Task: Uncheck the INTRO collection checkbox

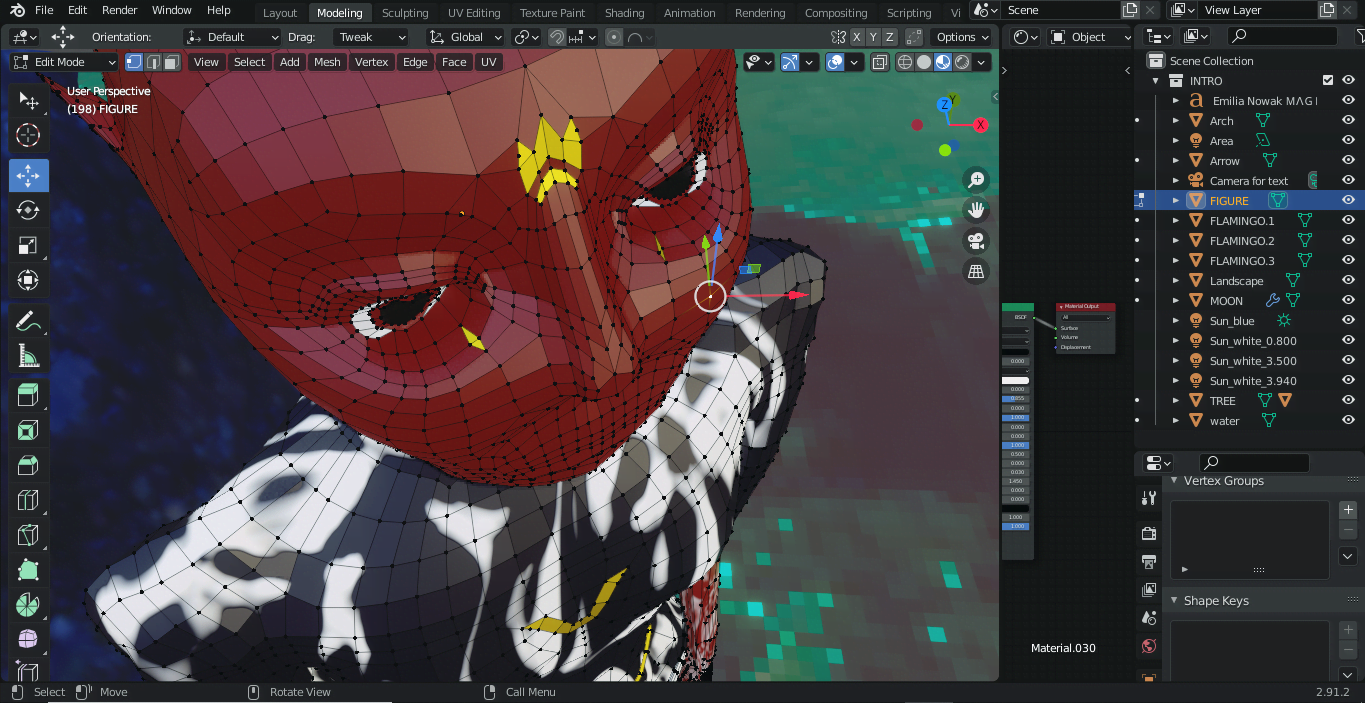Action: (x=1328, y=81)
